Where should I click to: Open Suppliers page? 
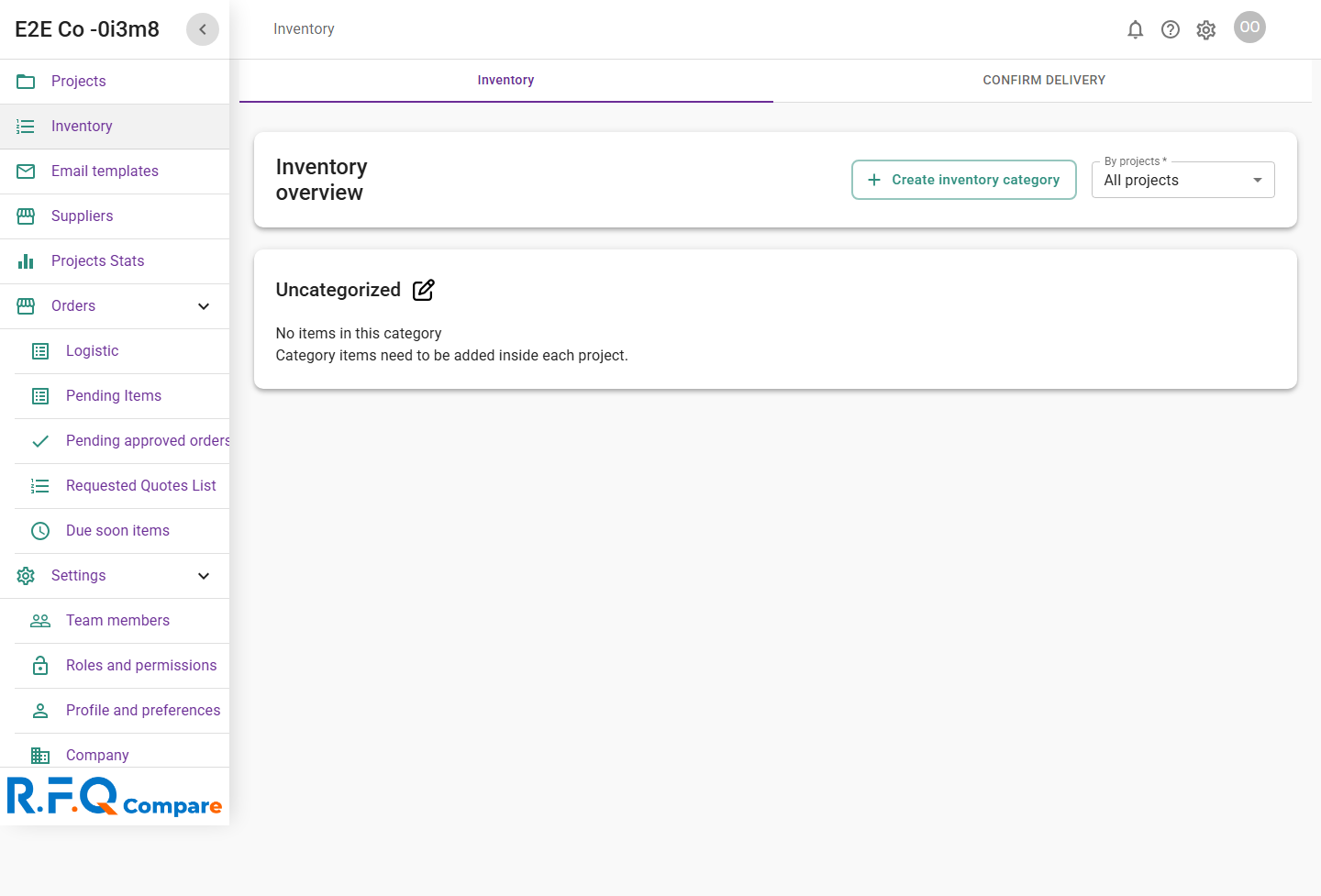(115, 216)
